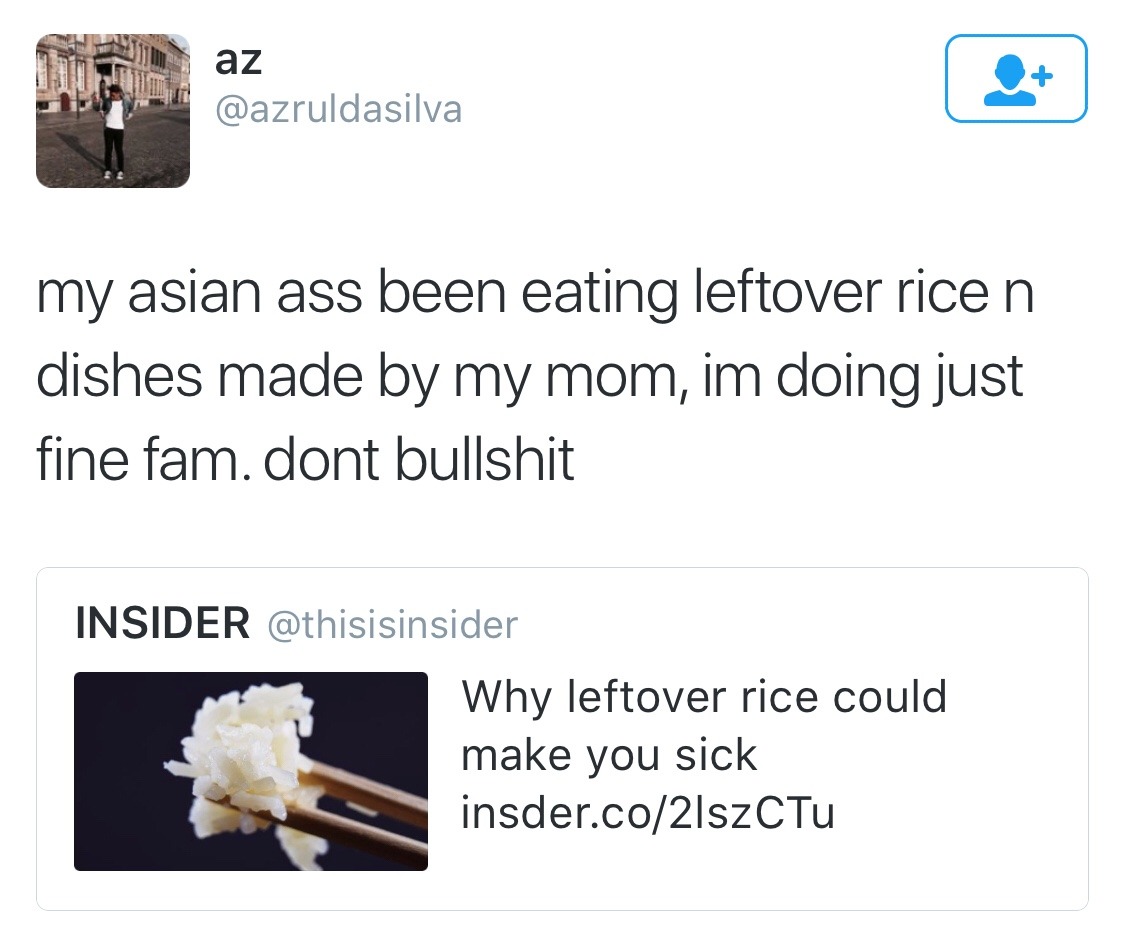Screen dimensions: 1125x929
Task: Click the @azruldasilva handle
Action: coord(339,110)
